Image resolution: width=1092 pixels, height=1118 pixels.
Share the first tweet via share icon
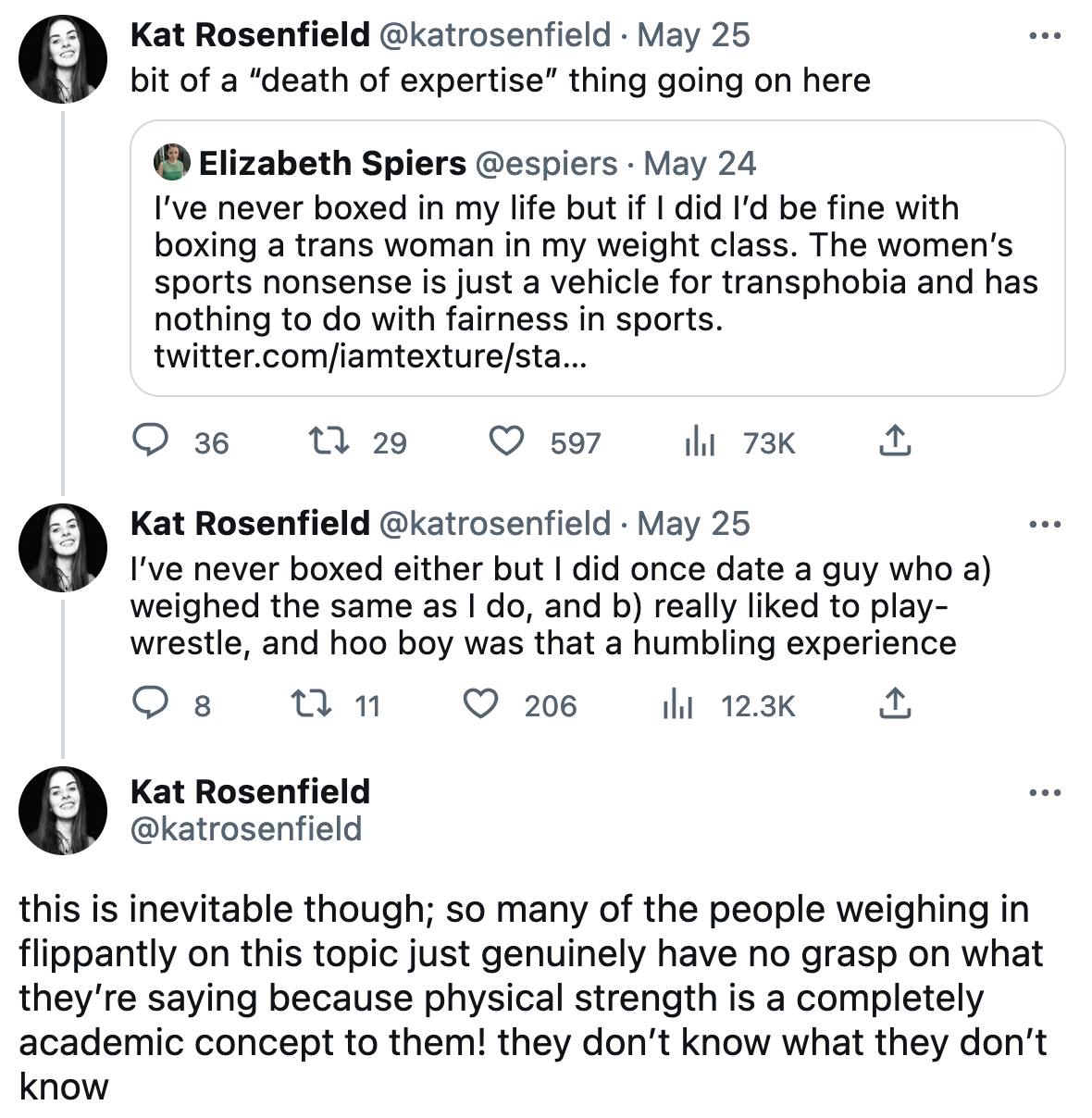click(895, 441)
